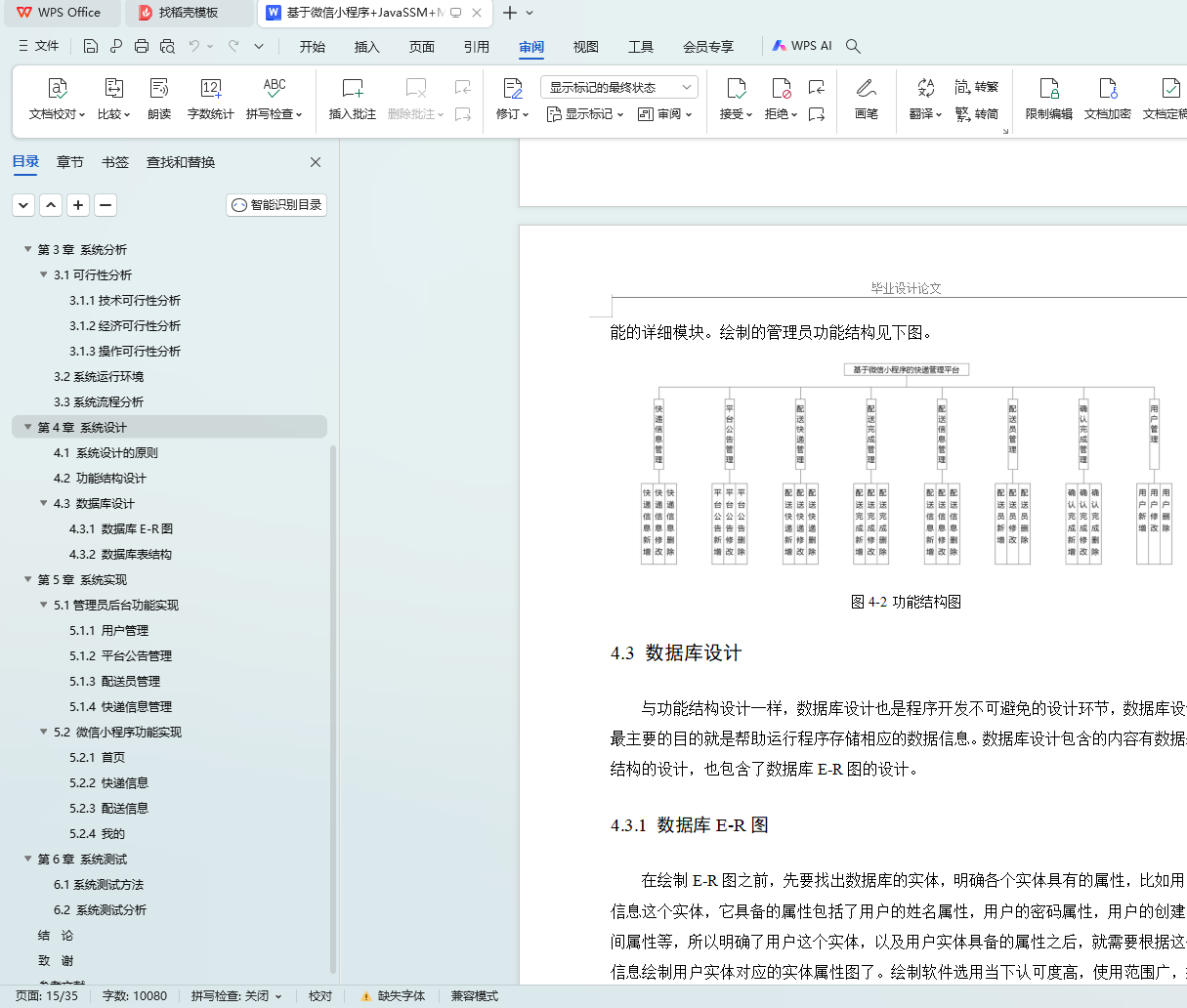Viewport: 1187px width, 1008px height.
Task: Open the 会员专享 tab
Action: (708, 46)
